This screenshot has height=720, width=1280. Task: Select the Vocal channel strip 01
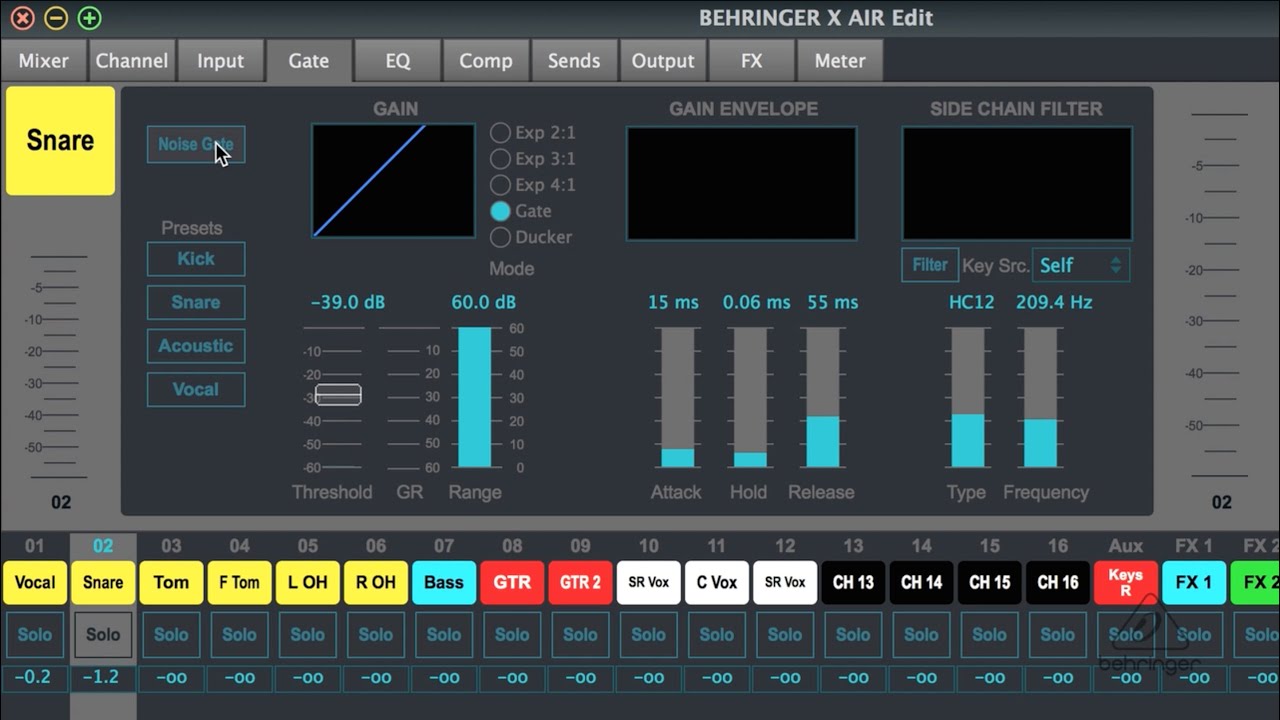coord(35,583)
